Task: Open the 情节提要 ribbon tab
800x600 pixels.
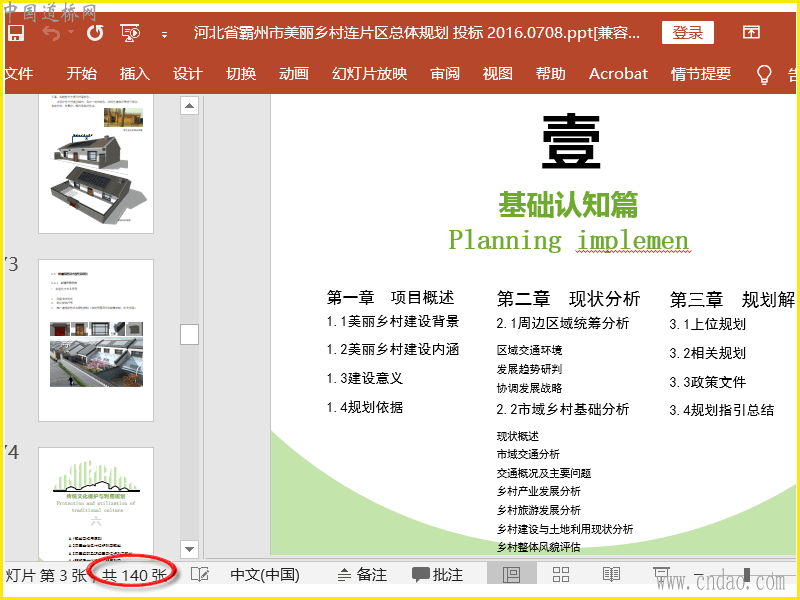Action: click(701, 74)
